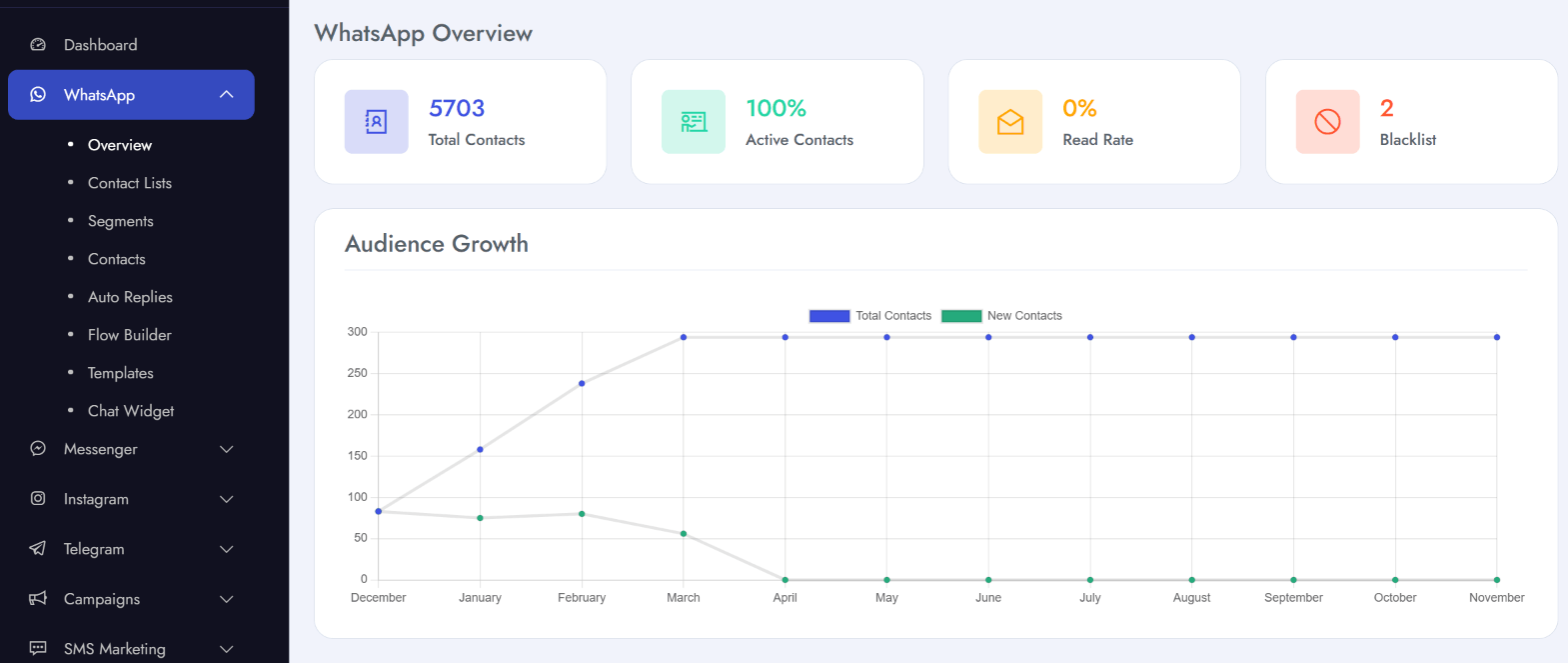The height and width of the screenshot is (663, 1568).
Task: Expand the Instagram menu chevron
Action: click(x=227, y=499)
